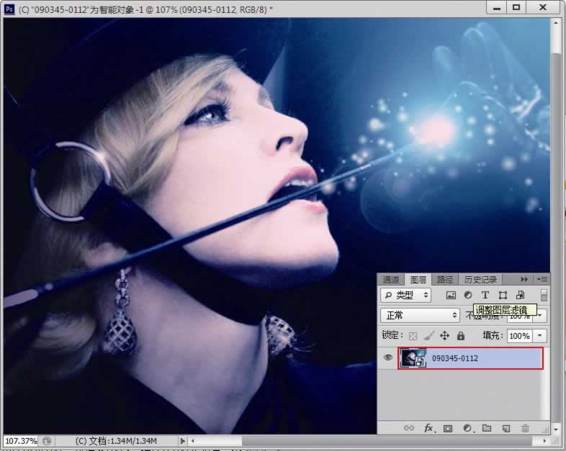Filter layers by type (T icon)
Screen dimensions: 566x451
pos(485,295)
